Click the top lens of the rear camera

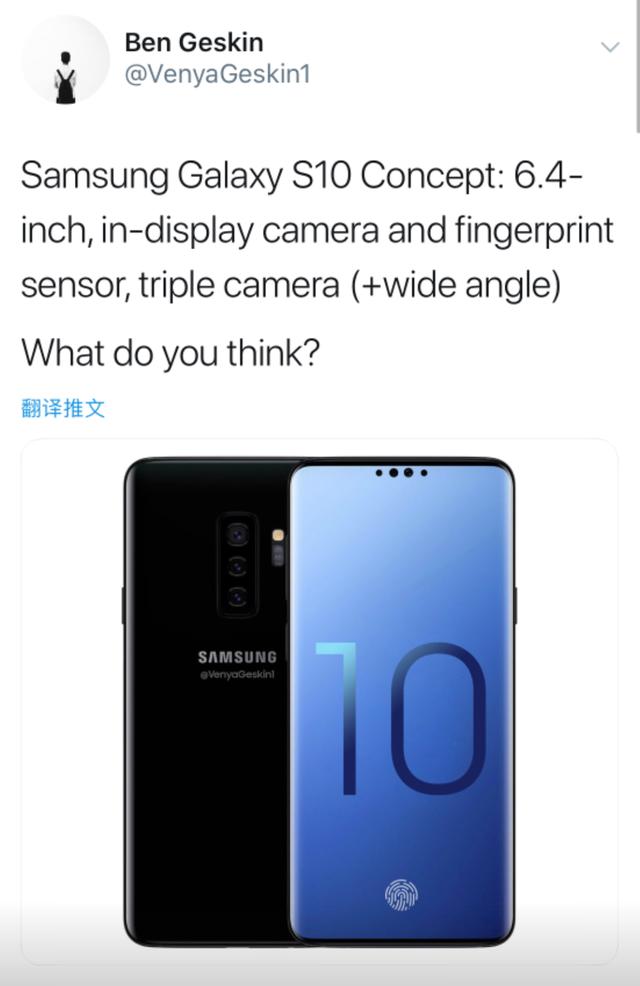(238, 536)
